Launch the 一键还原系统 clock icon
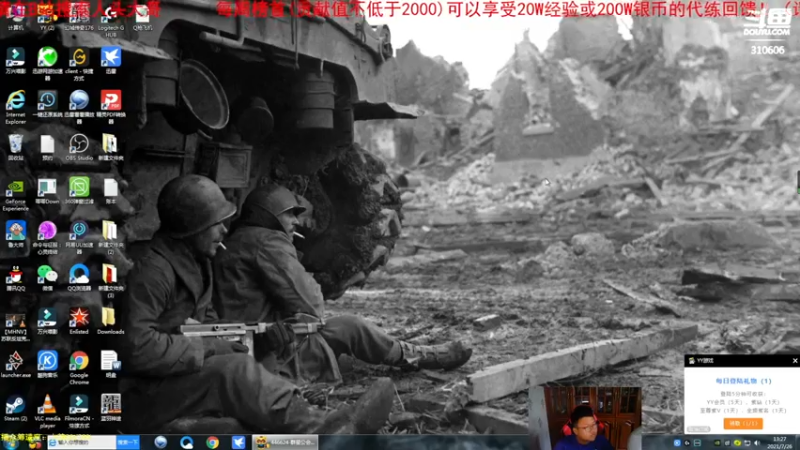Viewport: 800px width, 450px height. click(47, 105)
